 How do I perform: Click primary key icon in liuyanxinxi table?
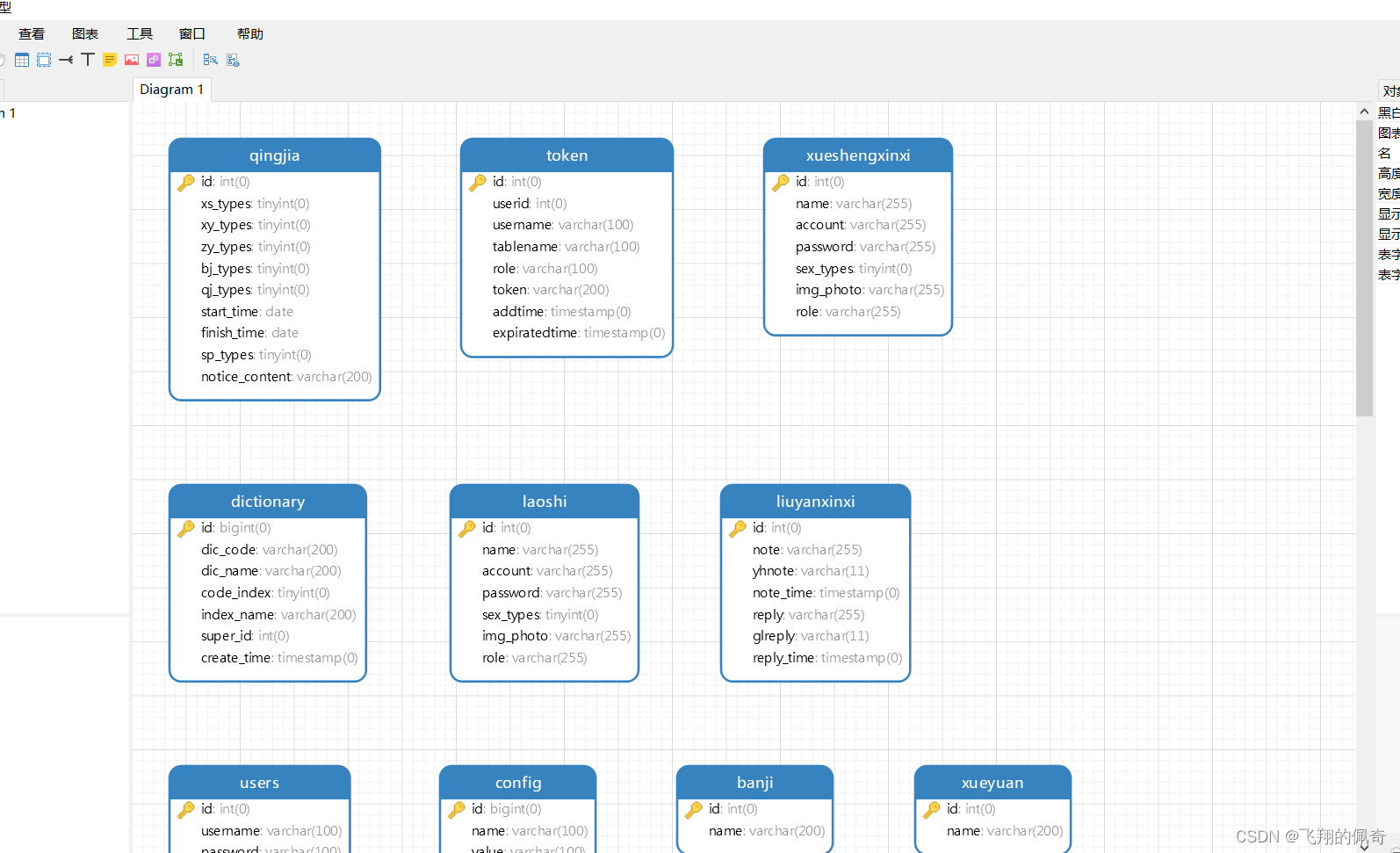(738, 529)
